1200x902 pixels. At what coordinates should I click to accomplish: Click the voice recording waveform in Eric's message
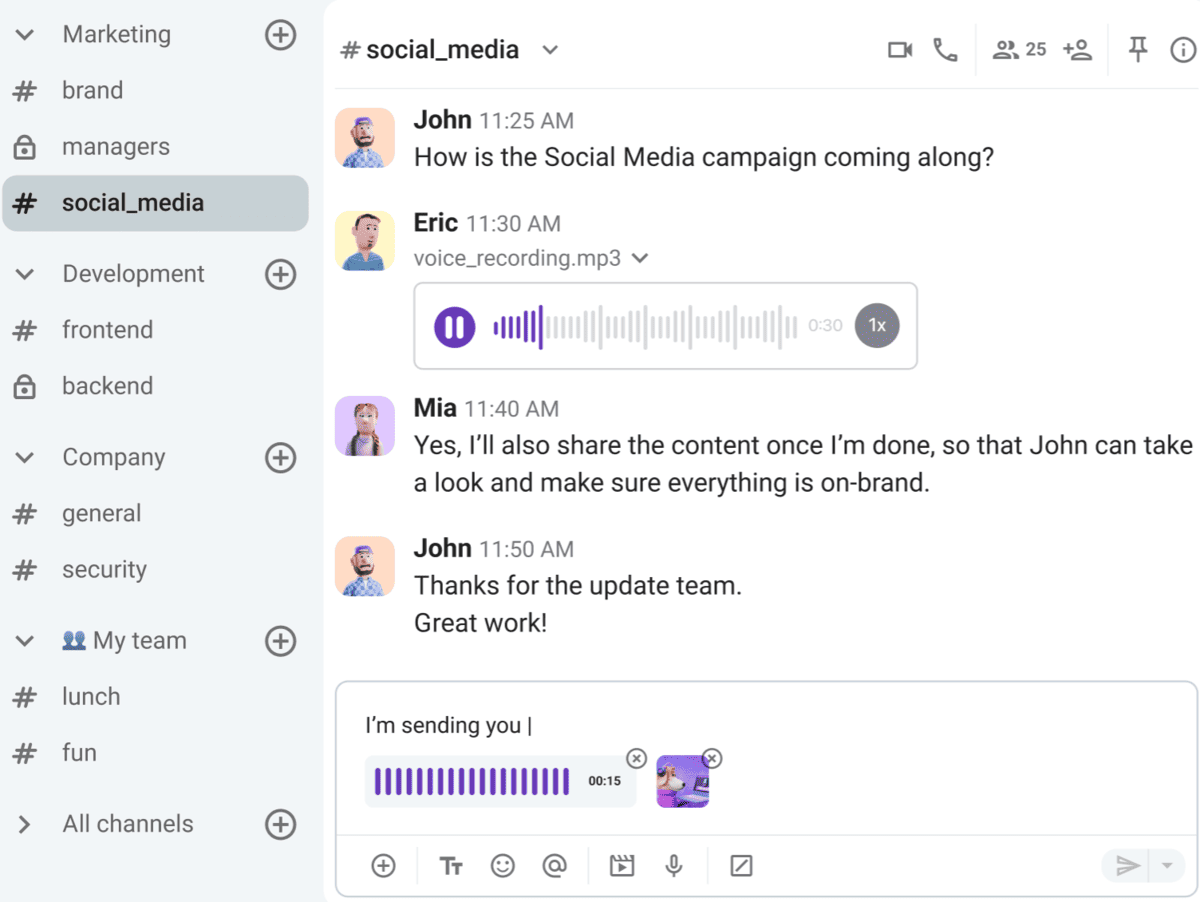645,326
